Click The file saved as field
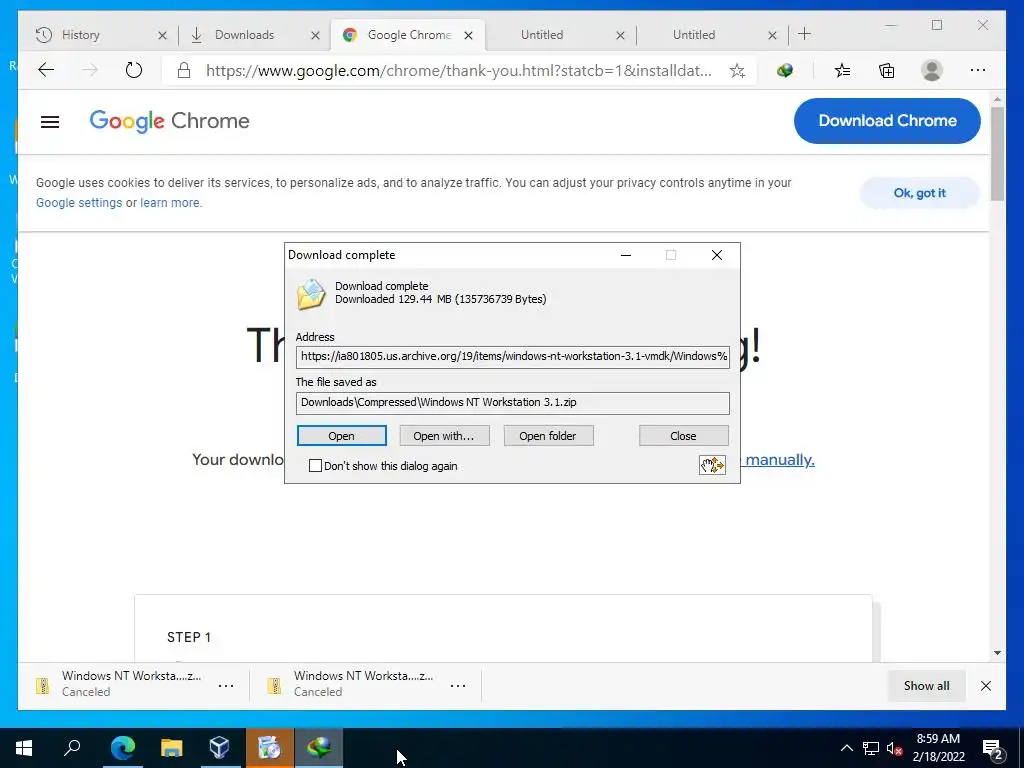 tap(513, 403)
